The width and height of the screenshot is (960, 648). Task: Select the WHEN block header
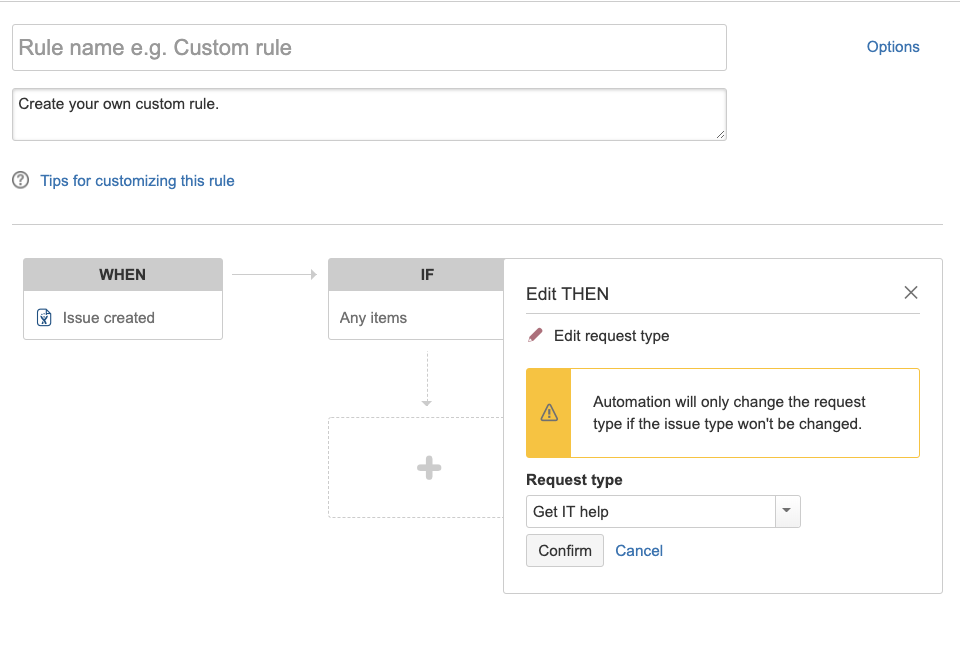(x=123, y=275)
